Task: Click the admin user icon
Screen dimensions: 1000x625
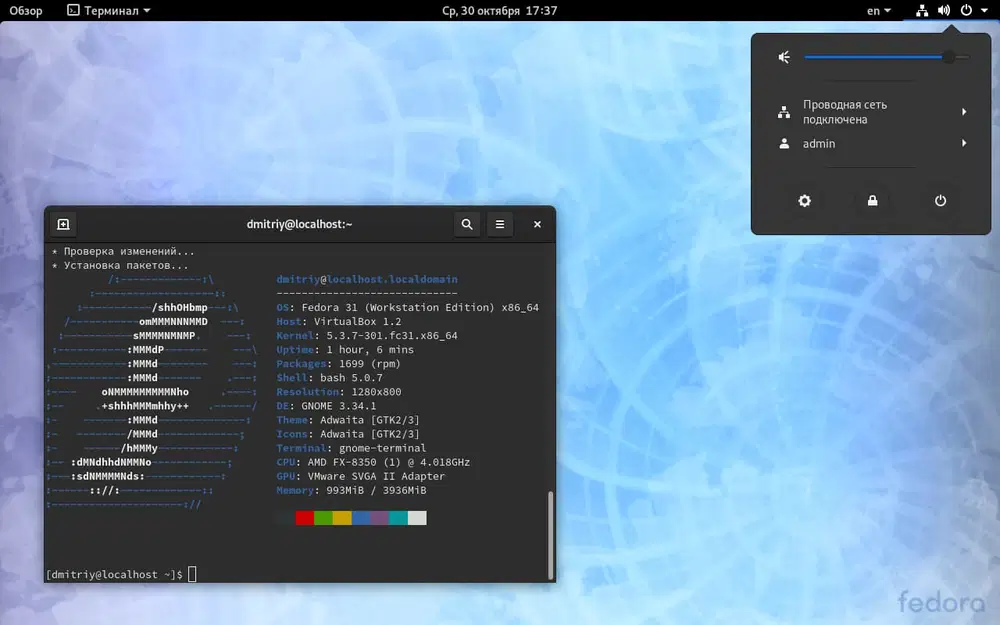Action: coord(784,143)
